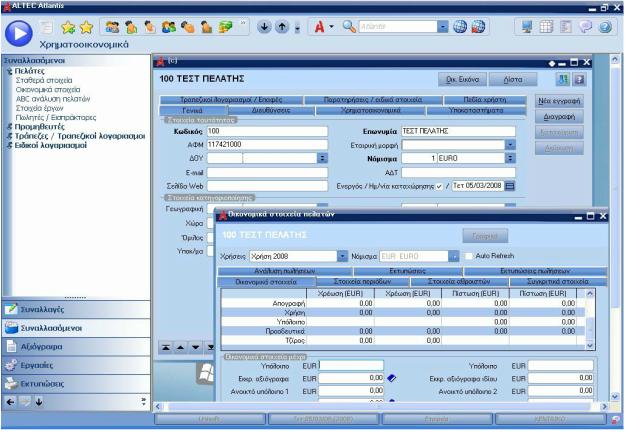Image resolution: width=625 pixels, height=432 pixels.
Task: Click the monitor icon in top-right toolbar
Action: coord(527,27)
